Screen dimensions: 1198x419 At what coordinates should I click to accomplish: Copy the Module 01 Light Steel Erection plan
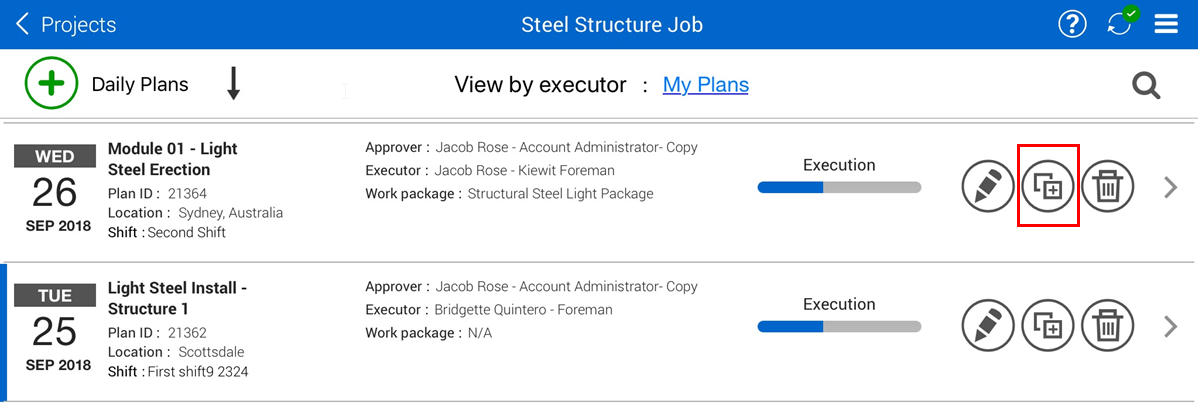coord(1048,186)
